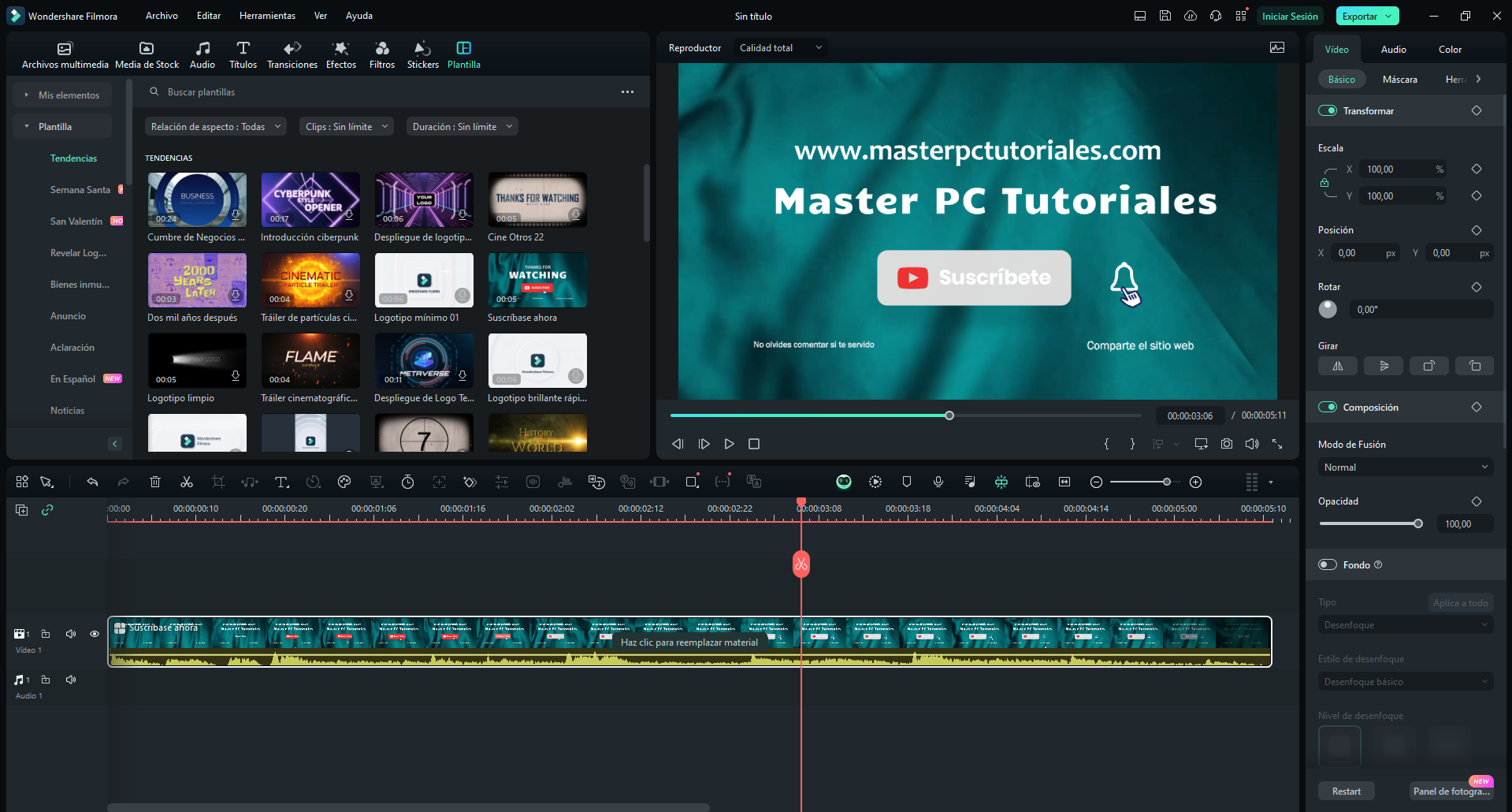Switch to the Máscara sub-tab
Screen dimensions: 1512x812
coord(1399,79)
